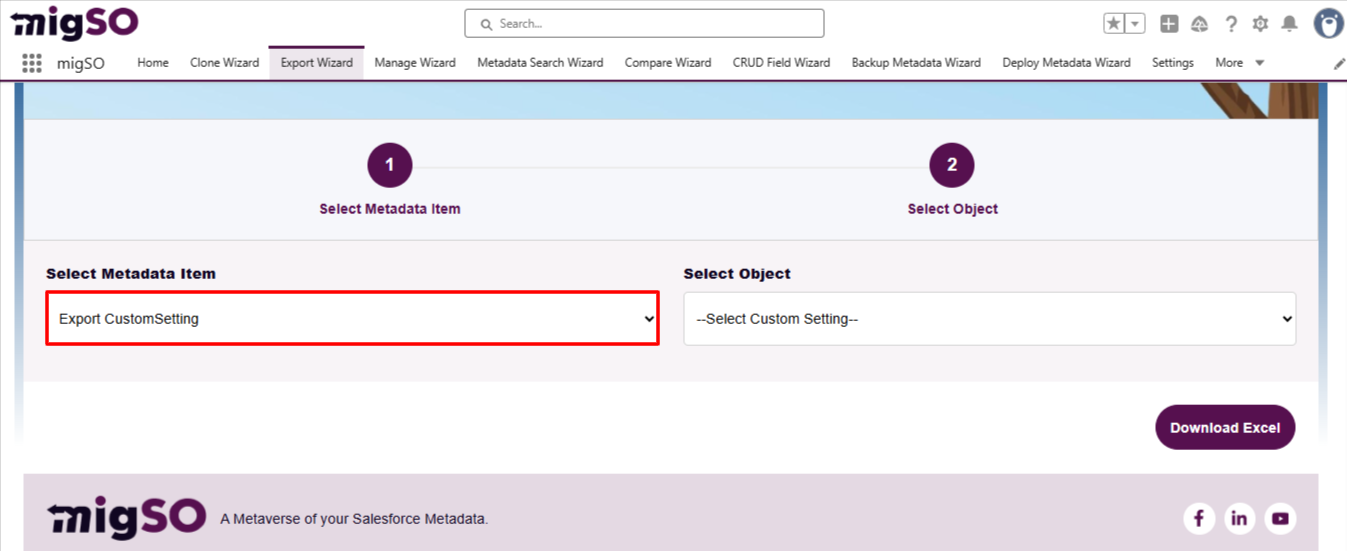This screenshot has width=1347, height=551.
Task: Open the YouTube link in the footer
Action: point(1280,518)
